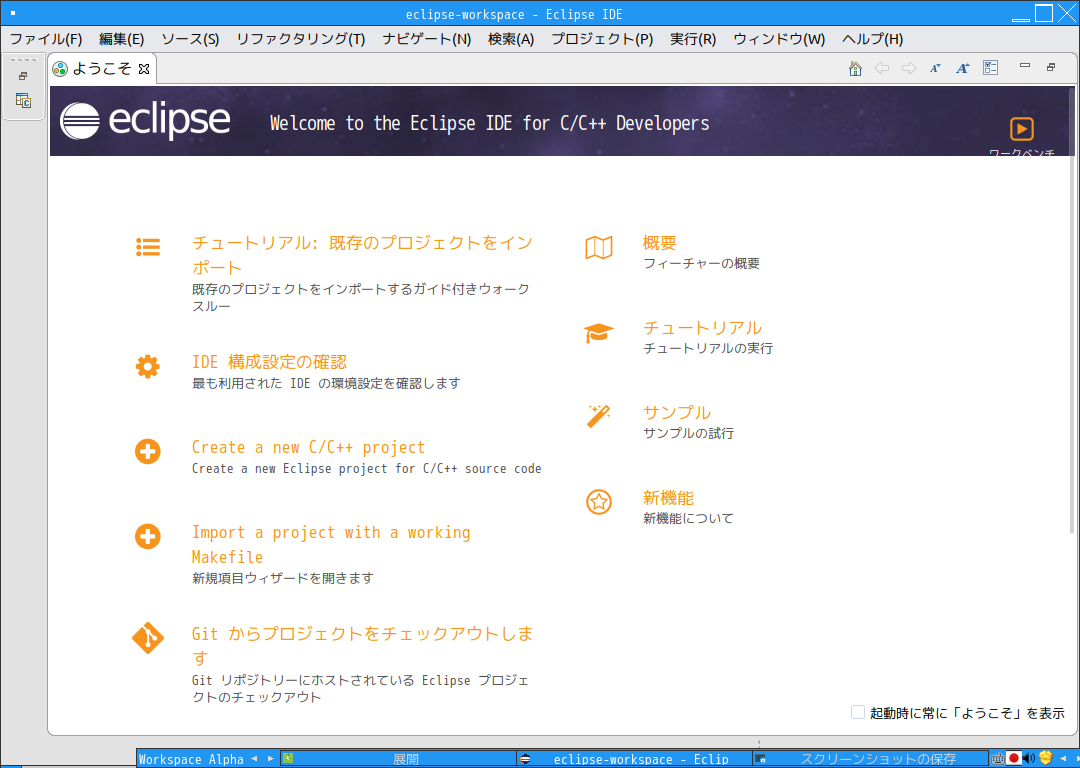Open the 実行(R) menu
The width and height of the screenshot is (1080, 768).
693,39
